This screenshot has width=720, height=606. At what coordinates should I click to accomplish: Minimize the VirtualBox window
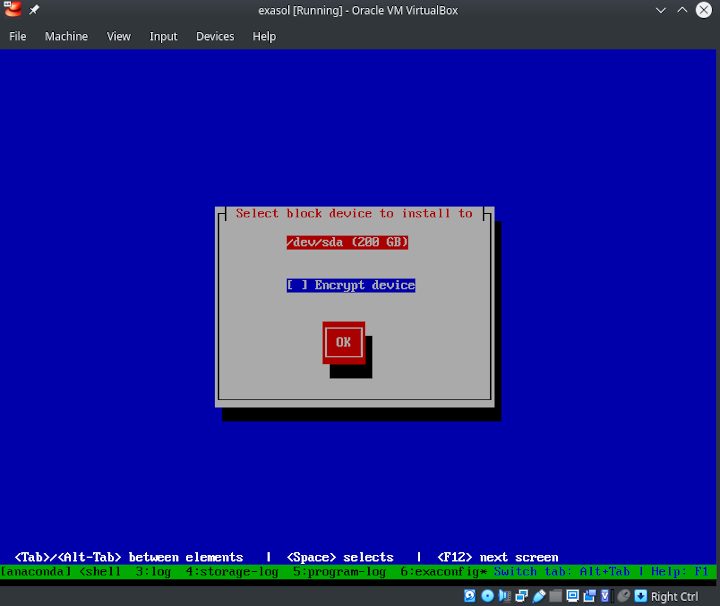pos(661,10)
